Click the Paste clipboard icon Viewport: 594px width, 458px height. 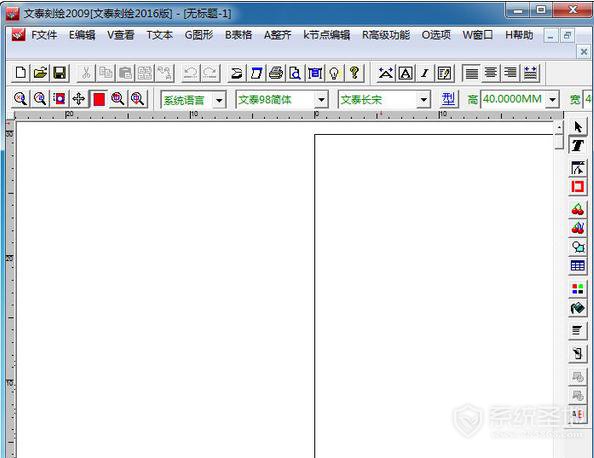125,73
